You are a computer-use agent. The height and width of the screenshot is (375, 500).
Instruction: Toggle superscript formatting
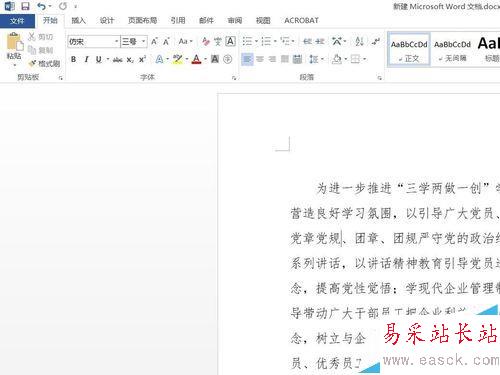pyautogui.click(x=142, y=60)
